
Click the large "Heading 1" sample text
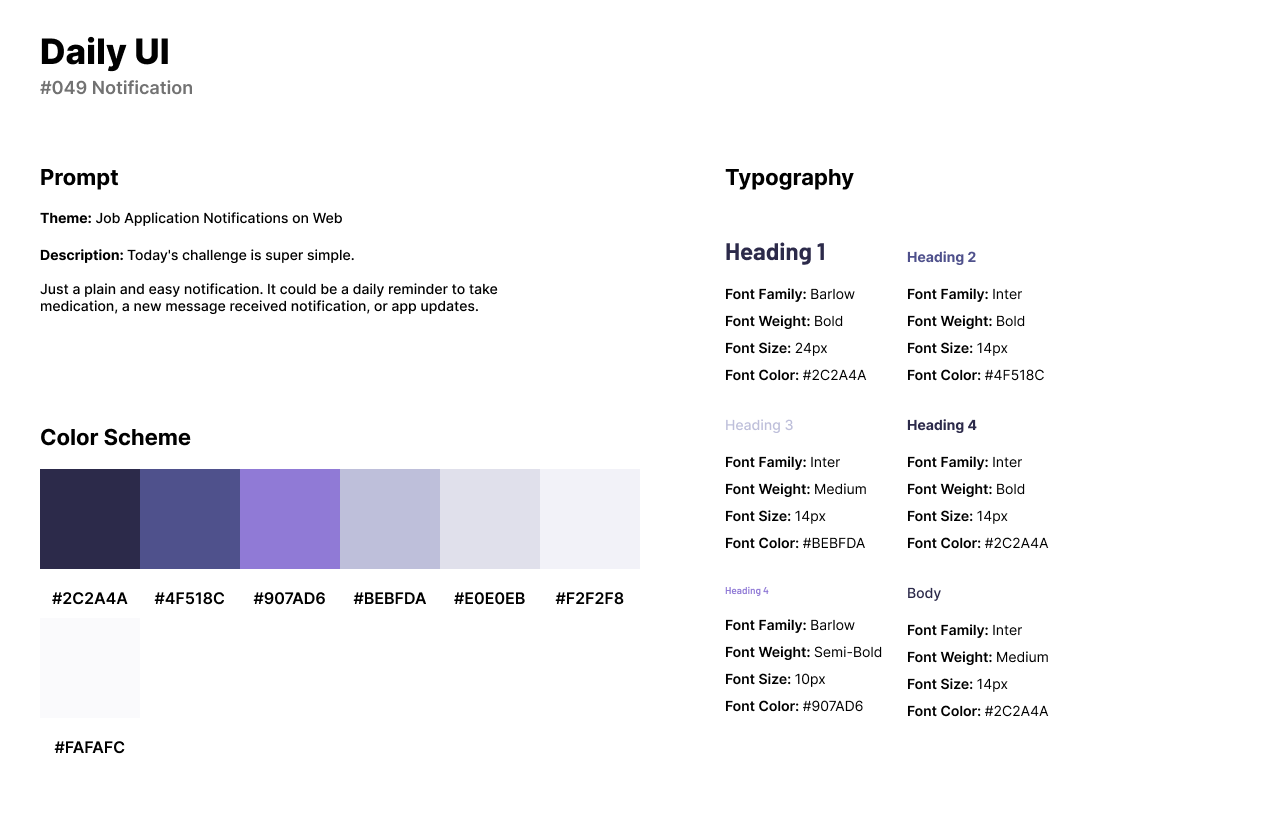pos(775,252)
